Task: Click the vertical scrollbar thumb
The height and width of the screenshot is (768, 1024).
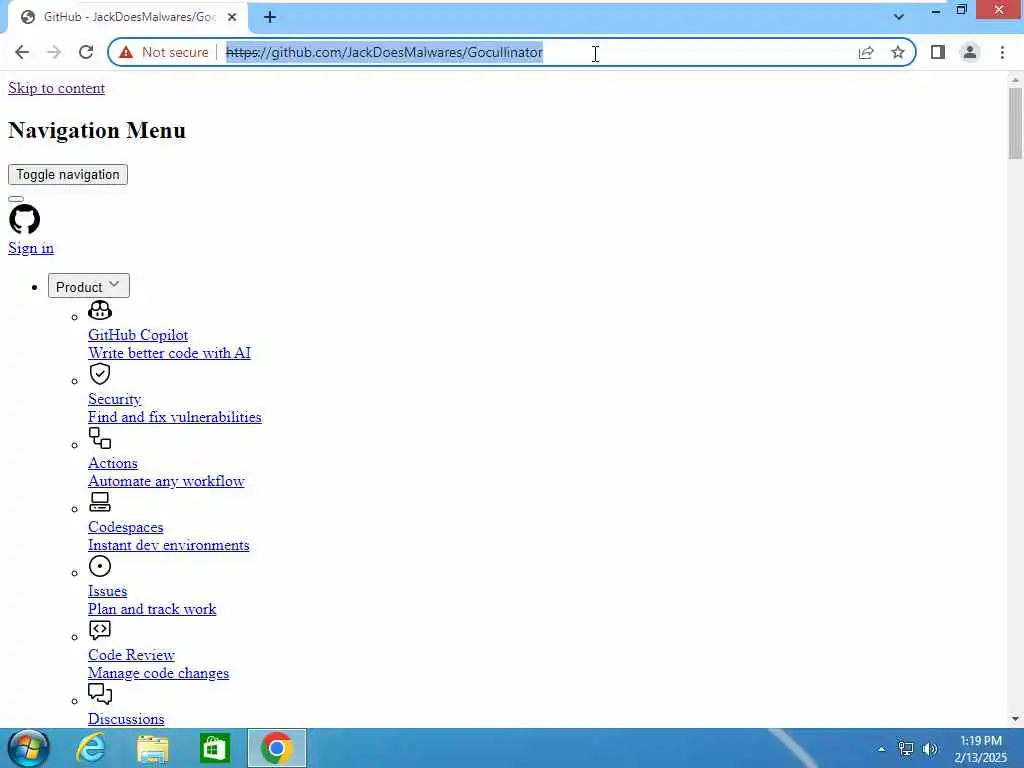Action: tap(1015, 123)
